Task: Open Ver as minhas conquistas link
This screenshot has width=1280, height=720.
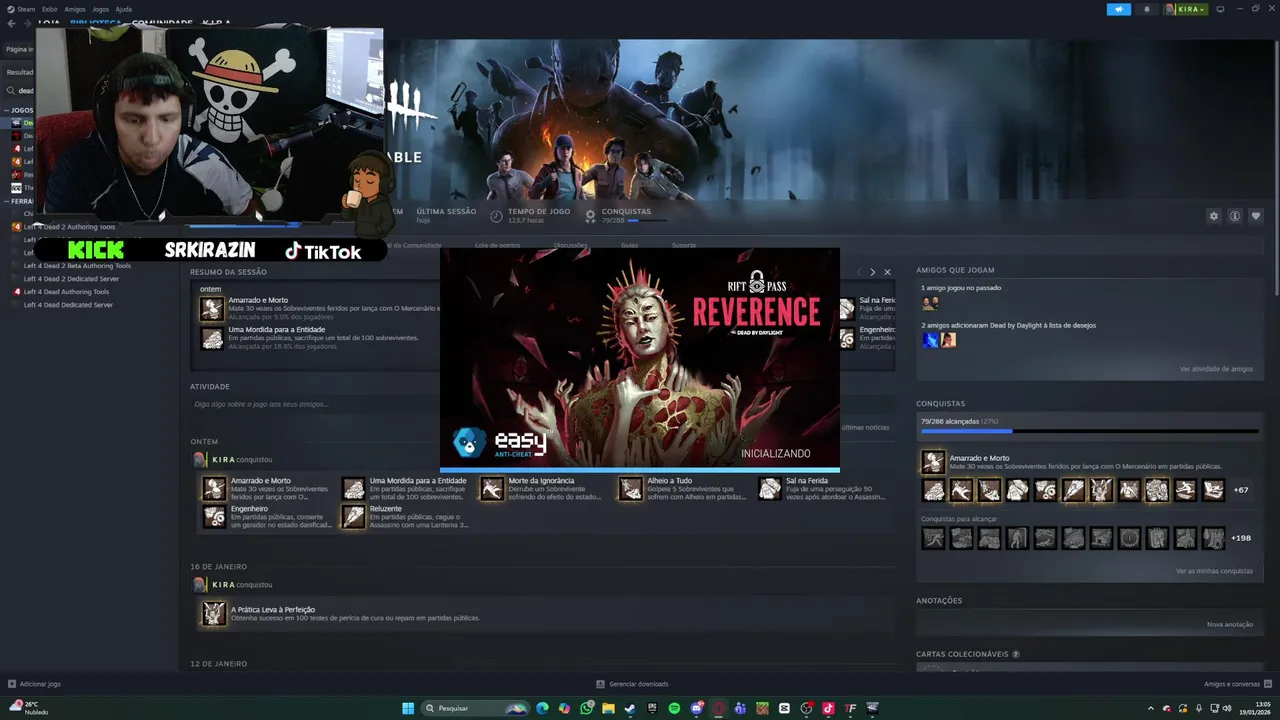Action: tap(1214, 571)
